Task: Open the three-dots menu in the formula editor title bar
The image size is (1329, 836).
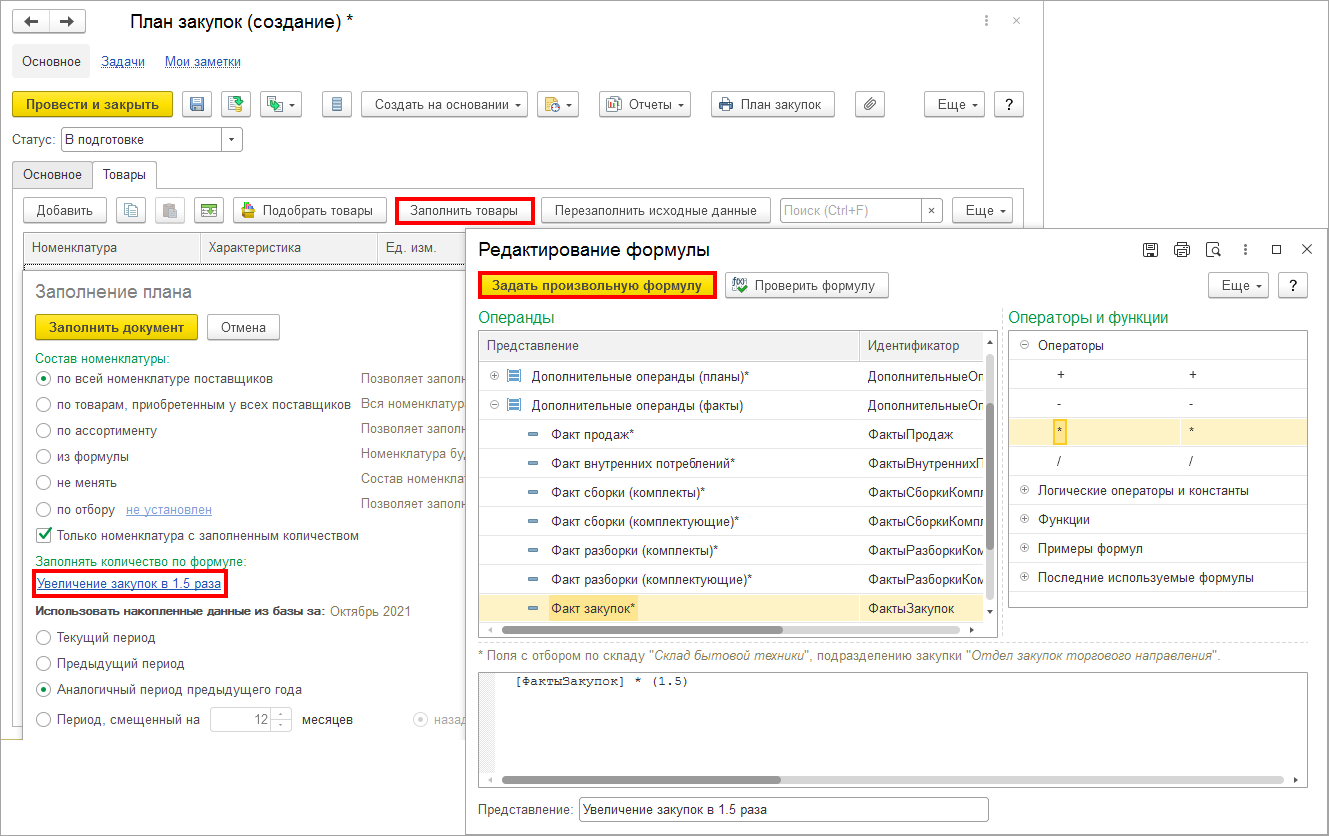Action: [1245, 250]
